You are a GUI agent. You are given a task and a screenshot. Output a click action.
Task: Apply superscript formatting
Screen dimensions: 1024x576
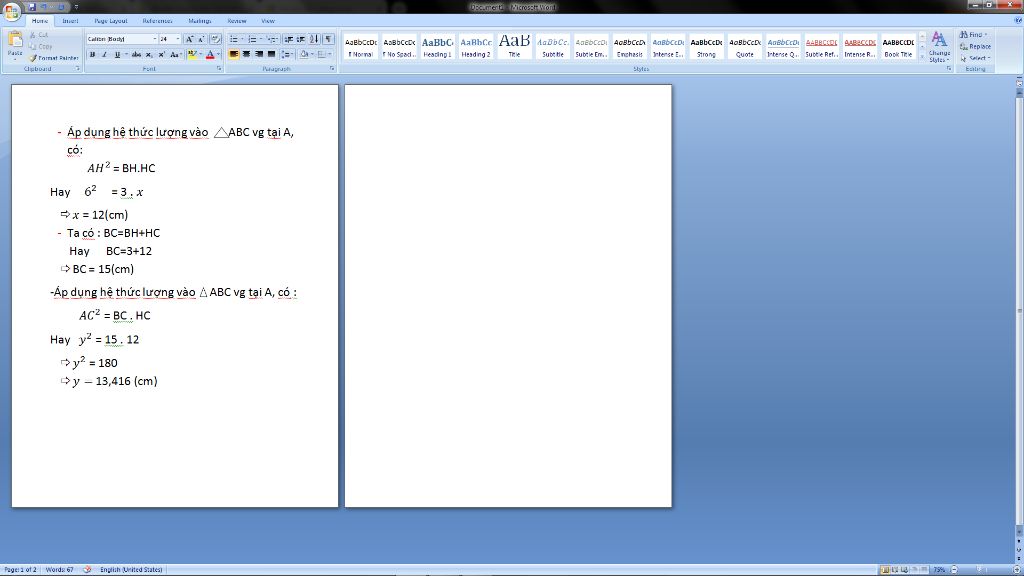coord(161,55)
